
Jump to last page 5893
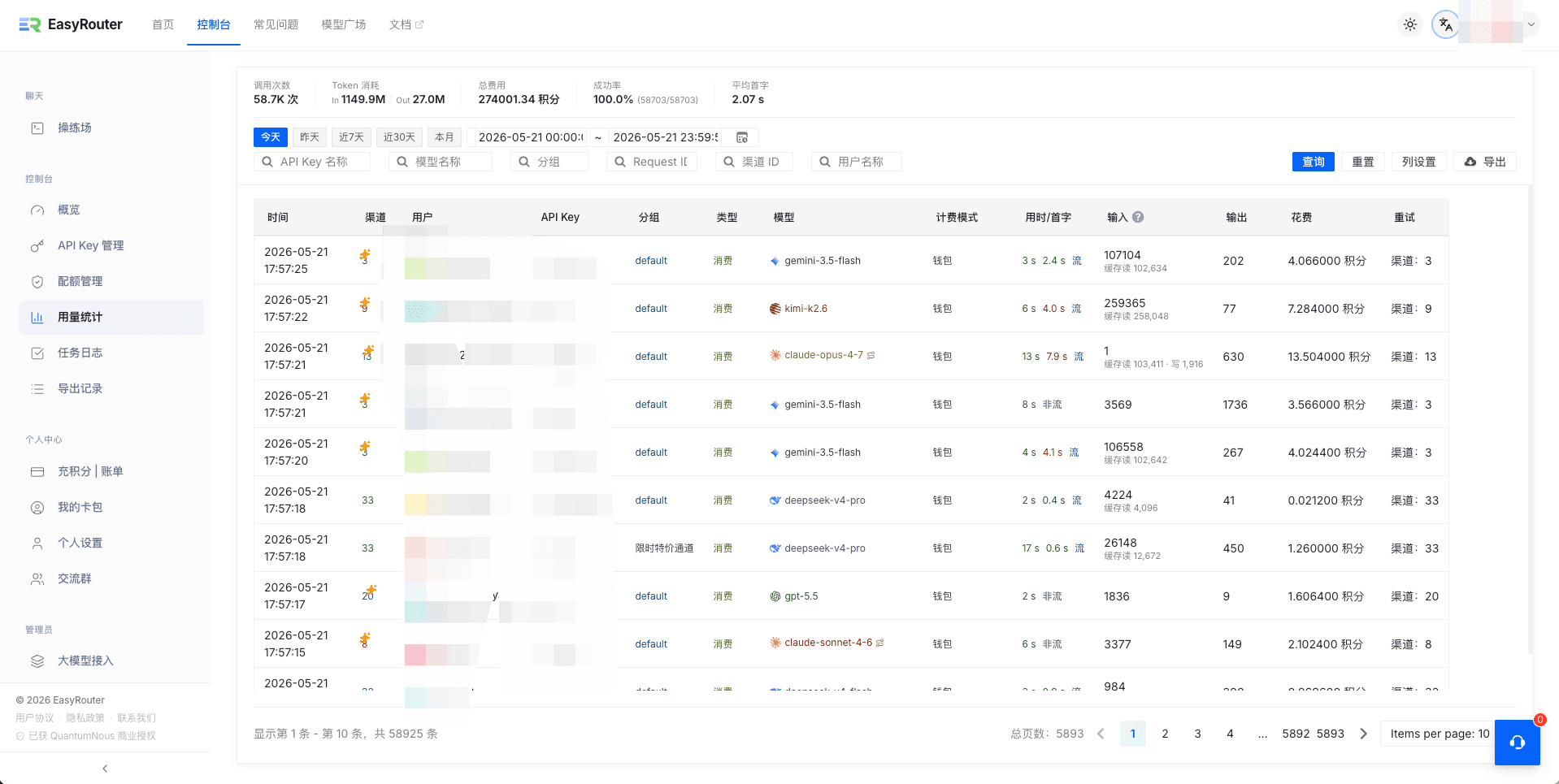coord(1330,734)
